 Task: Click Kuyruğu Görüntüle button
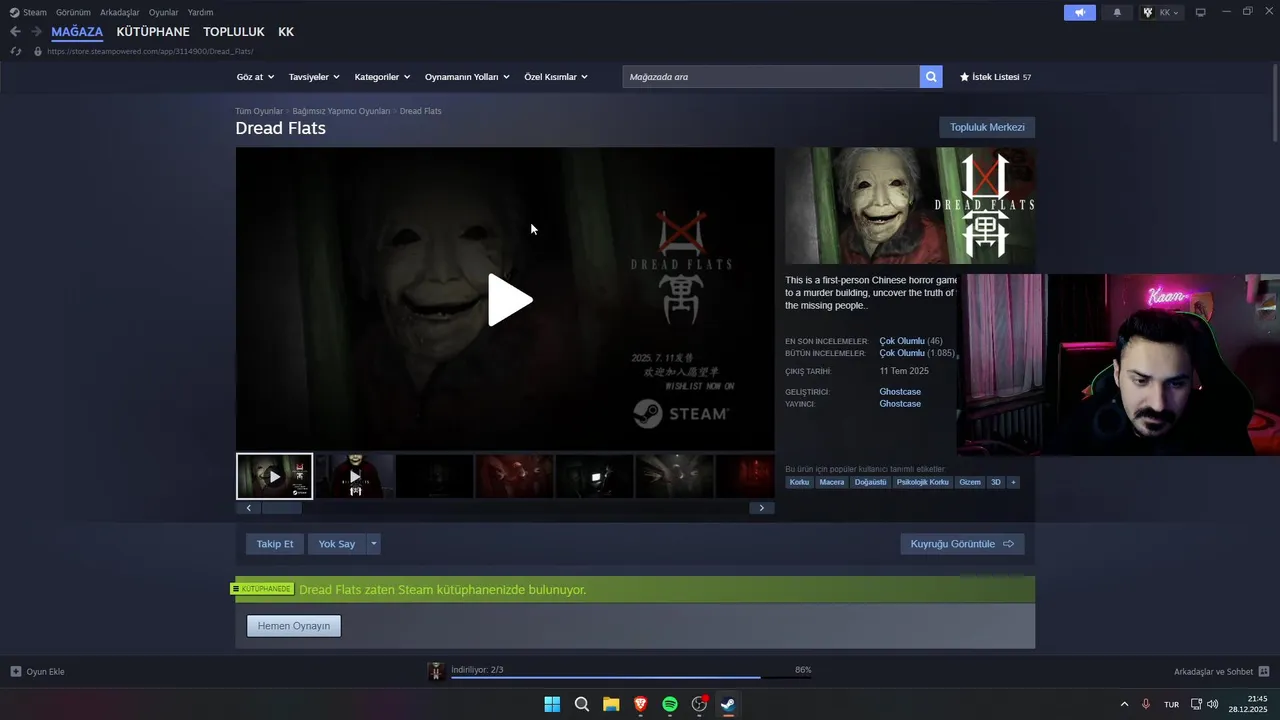tap(962, 544)
